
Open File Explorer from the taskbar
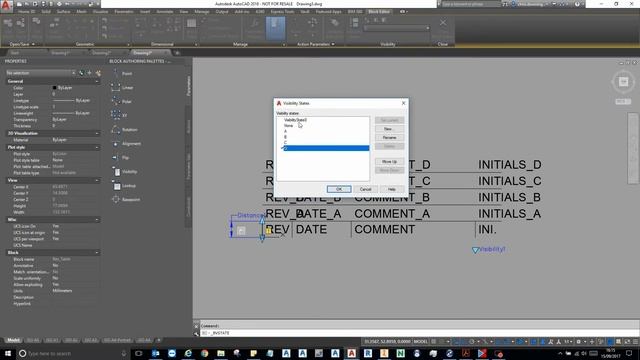click(221, 353)
